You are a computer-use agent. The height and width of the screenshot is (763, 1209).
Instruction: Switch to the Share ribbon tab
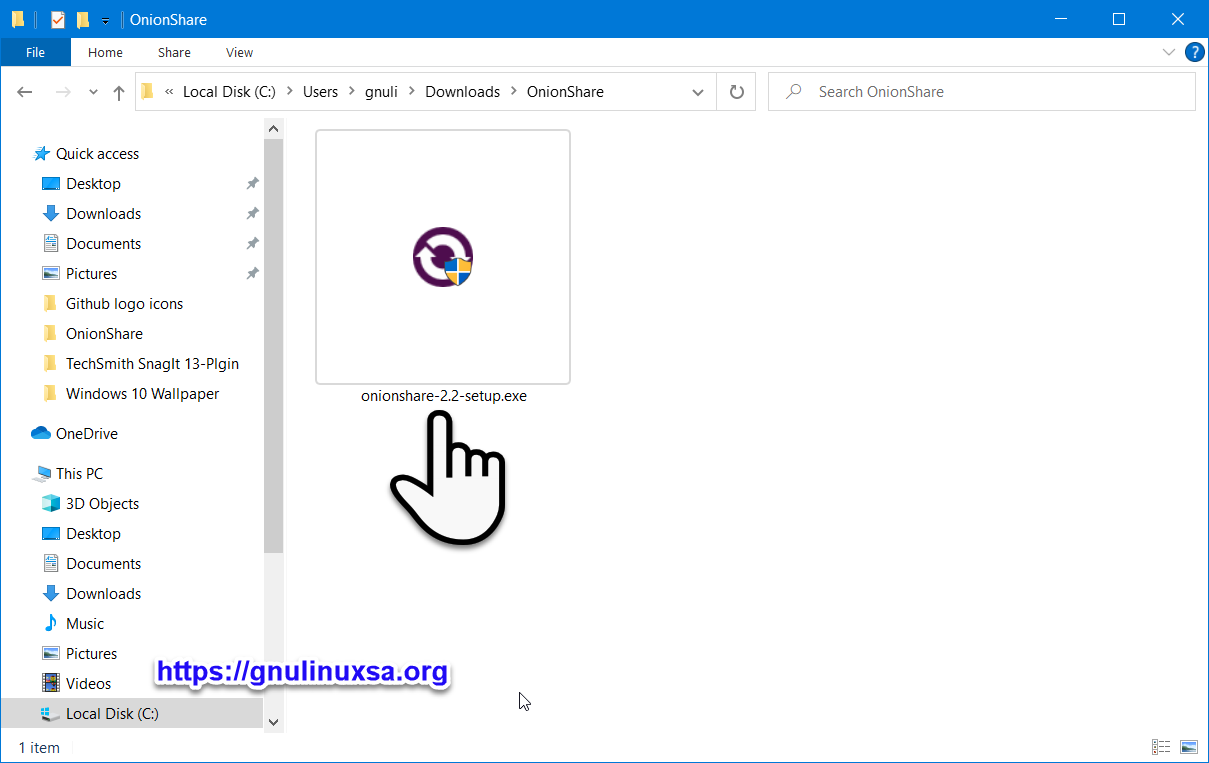(174, 52)
